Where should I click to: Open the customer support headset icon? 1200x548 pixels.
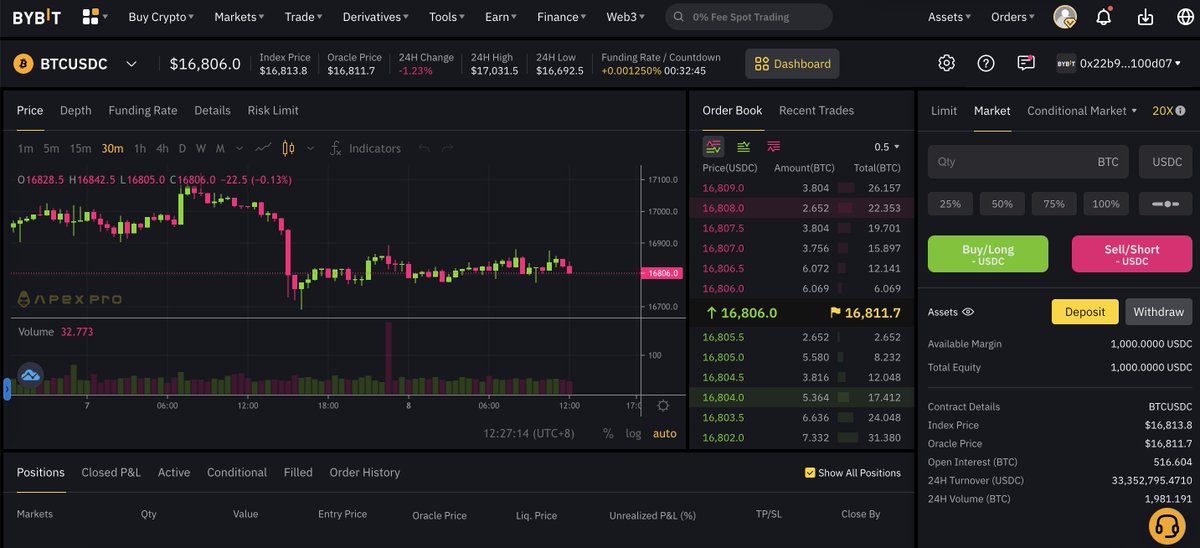[1165, 524]
